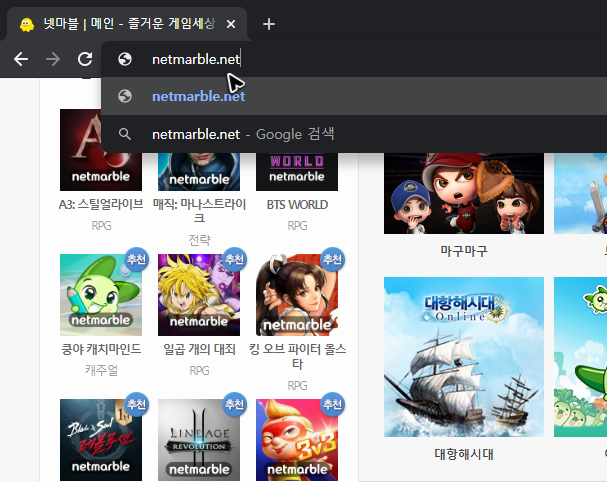Click the 추천 badge on Lineage Revolution
Screen dimensions: 607x482
coord(234,404)
